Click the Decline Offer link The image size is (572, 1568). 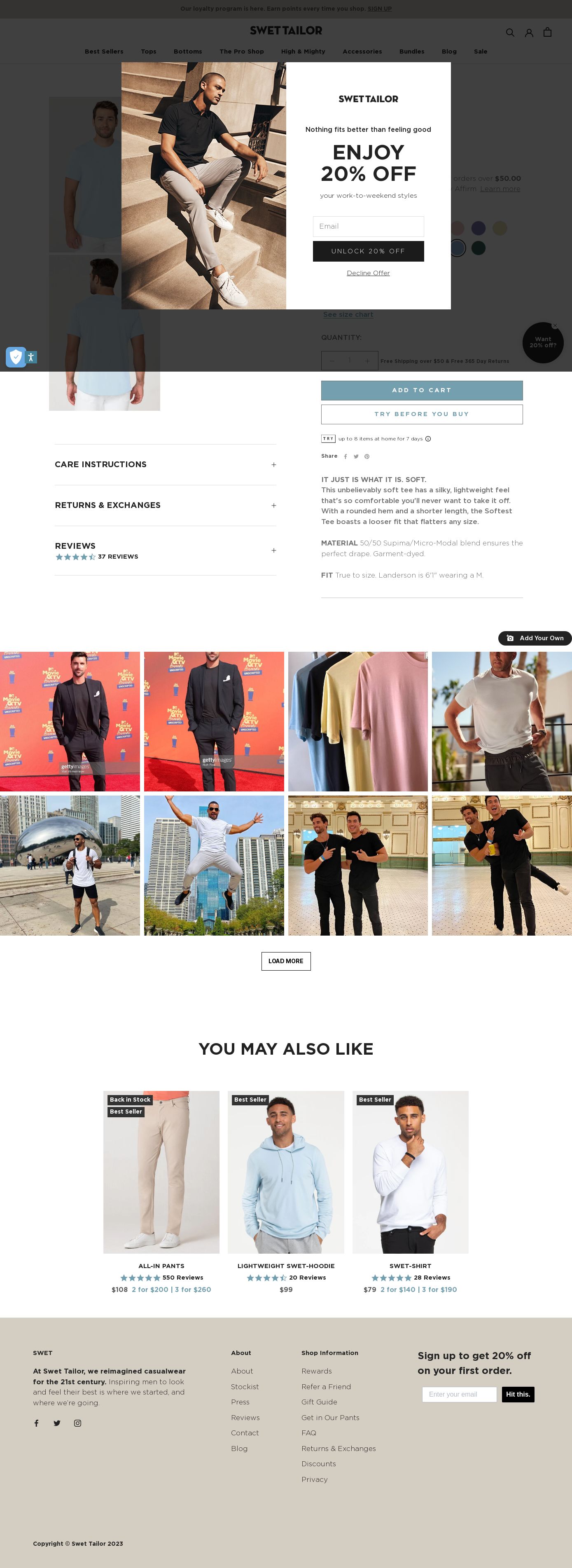368,273
